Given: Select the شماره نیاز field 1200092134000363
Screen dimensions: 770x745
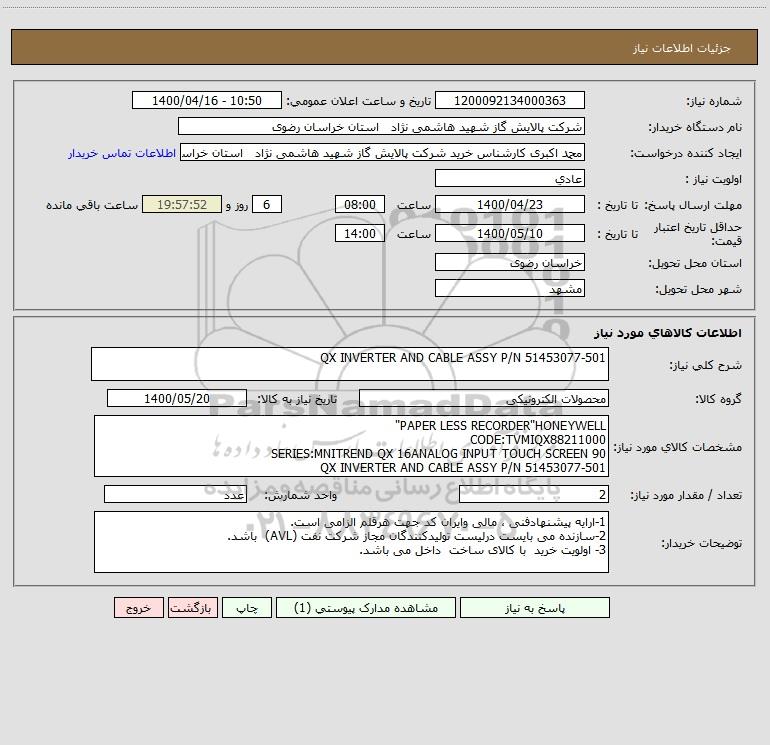Looking at the screenshot, I should (x=510, y=100).
